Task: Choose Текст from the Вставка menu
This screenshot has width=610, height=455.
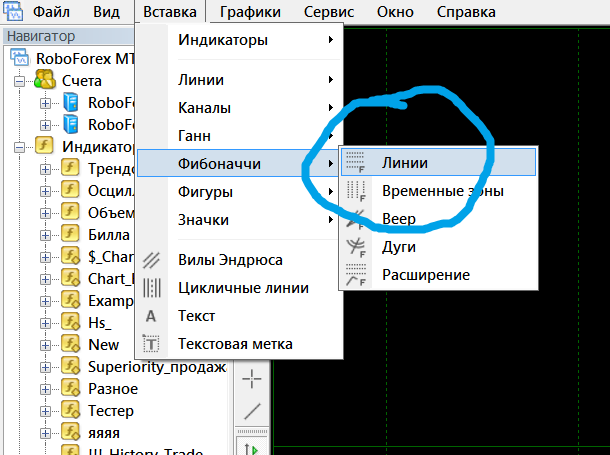Action: point(239,316)
